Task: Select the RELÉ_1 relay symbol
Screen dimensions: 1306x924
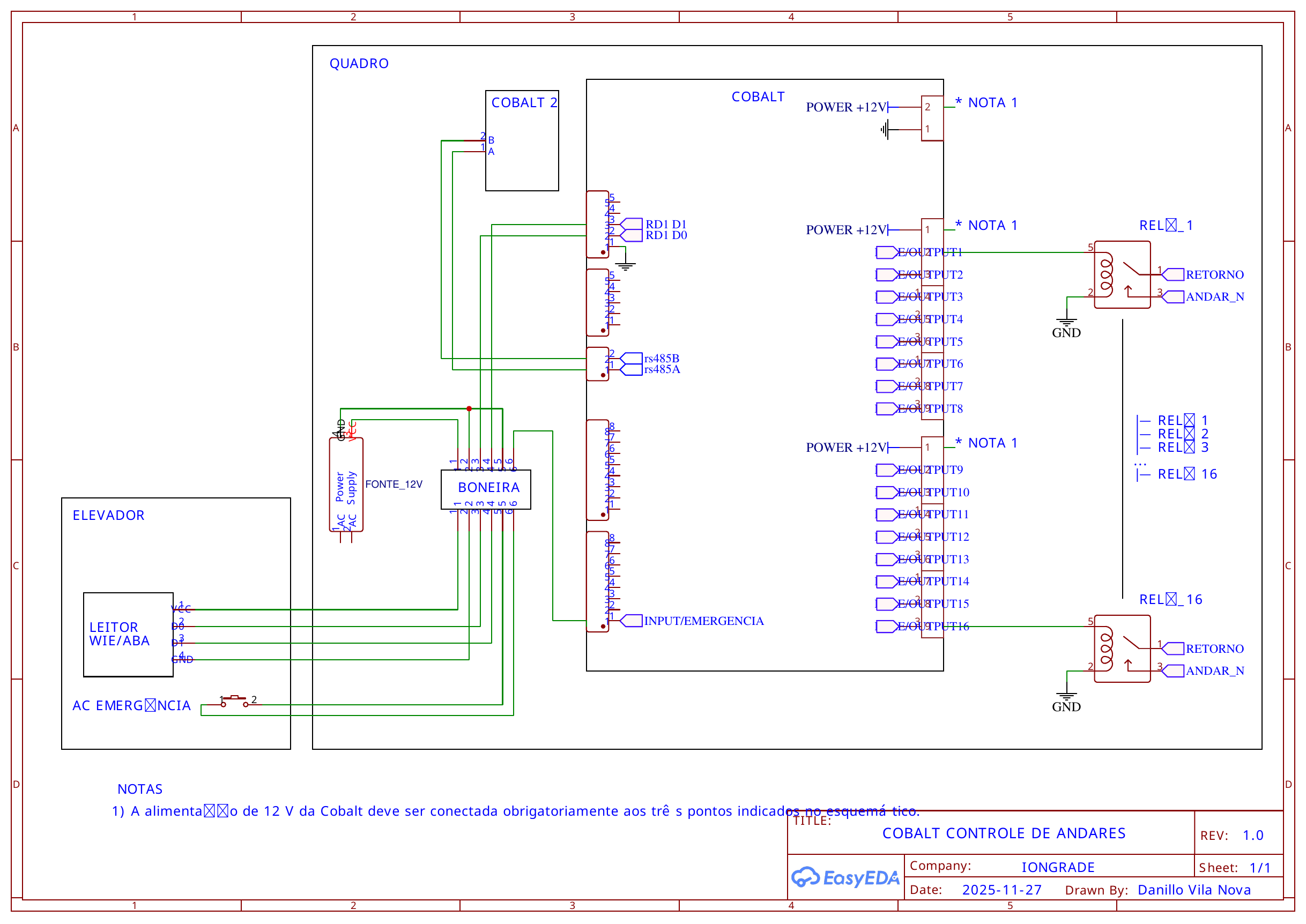Action: 1122,275
